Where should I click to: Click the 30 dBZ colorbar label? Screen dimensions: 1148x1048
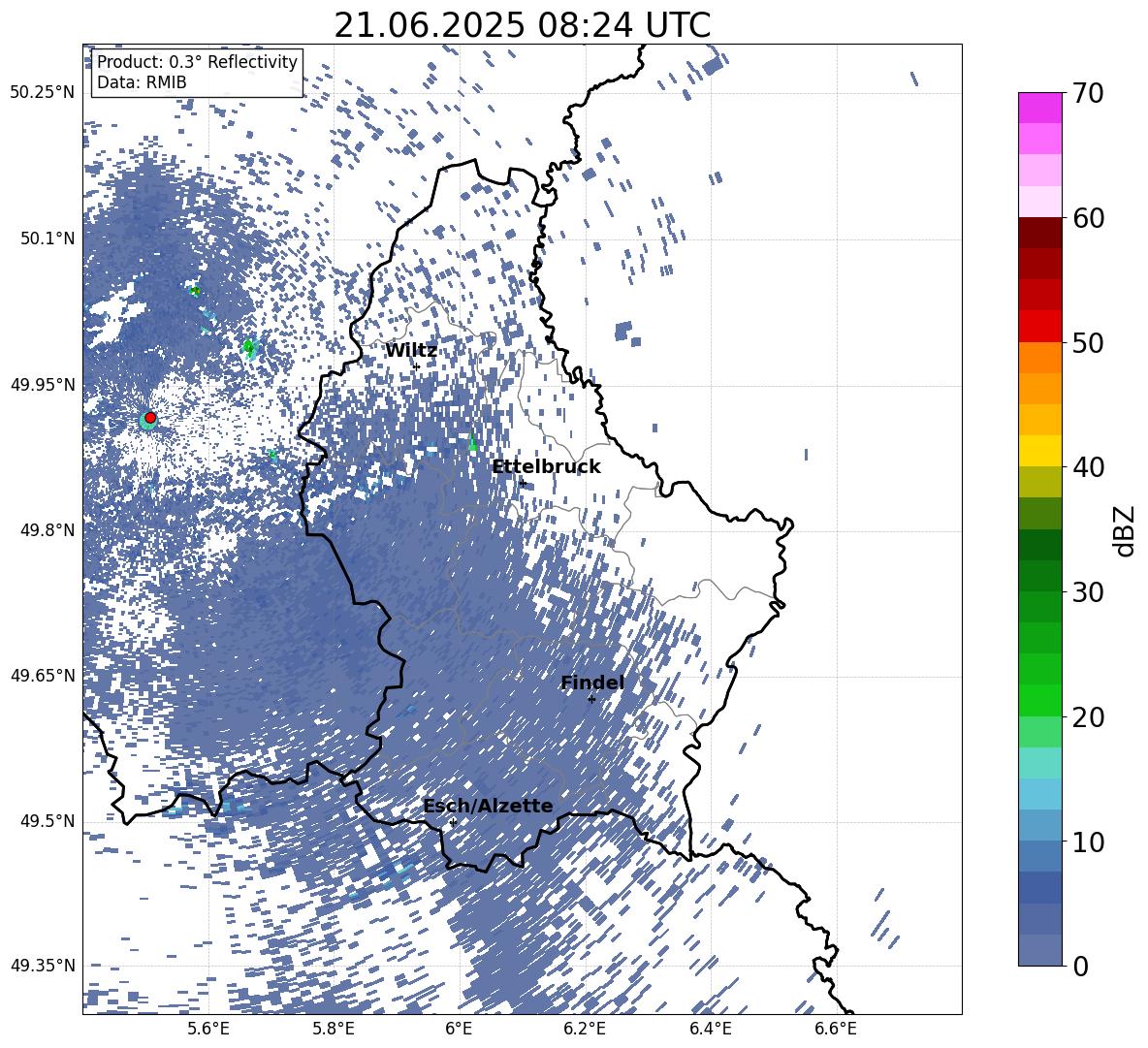(x=1088, y=592)
